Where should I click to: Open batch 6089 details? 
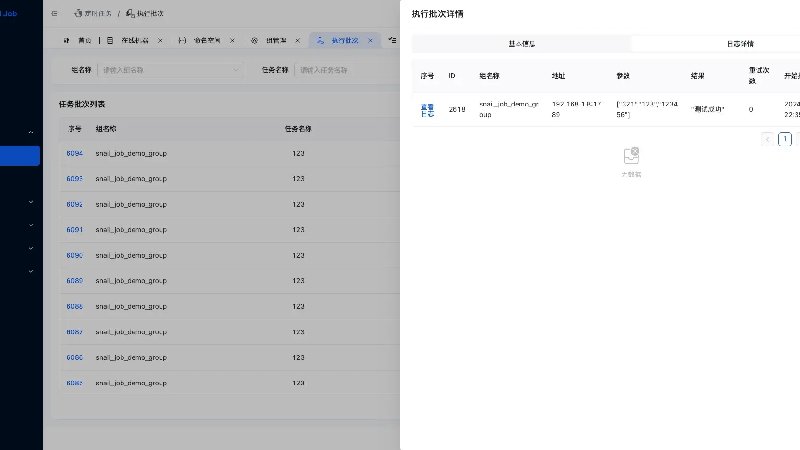click(74, 281)
